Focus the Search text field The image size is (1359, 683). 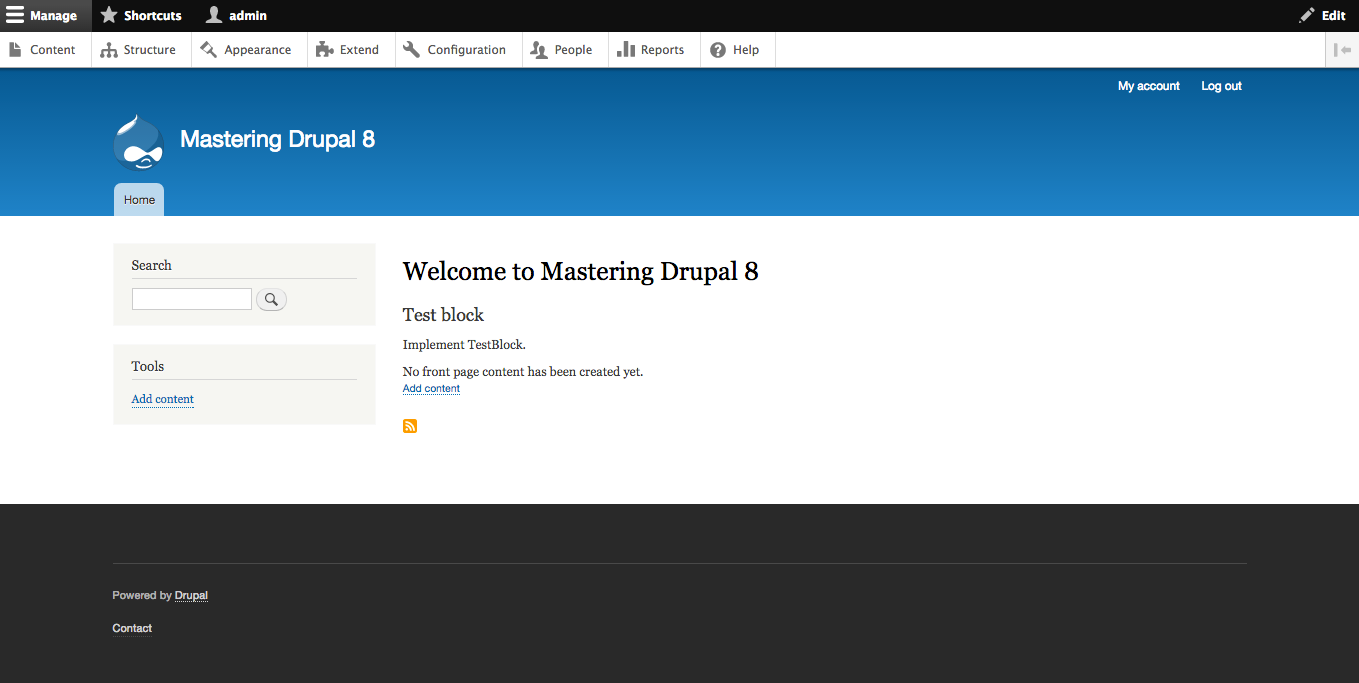(x=191, y=299)
